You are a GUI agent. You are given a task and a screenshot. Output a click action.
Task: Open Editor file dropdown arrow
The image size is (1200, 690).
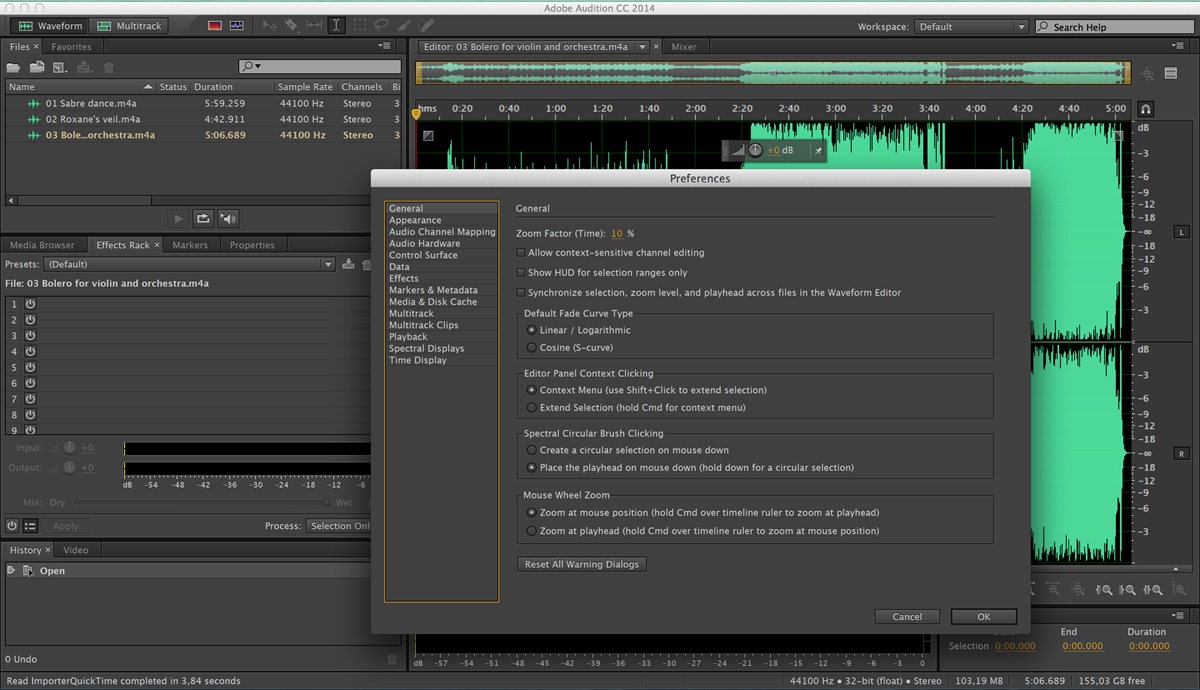643,47
